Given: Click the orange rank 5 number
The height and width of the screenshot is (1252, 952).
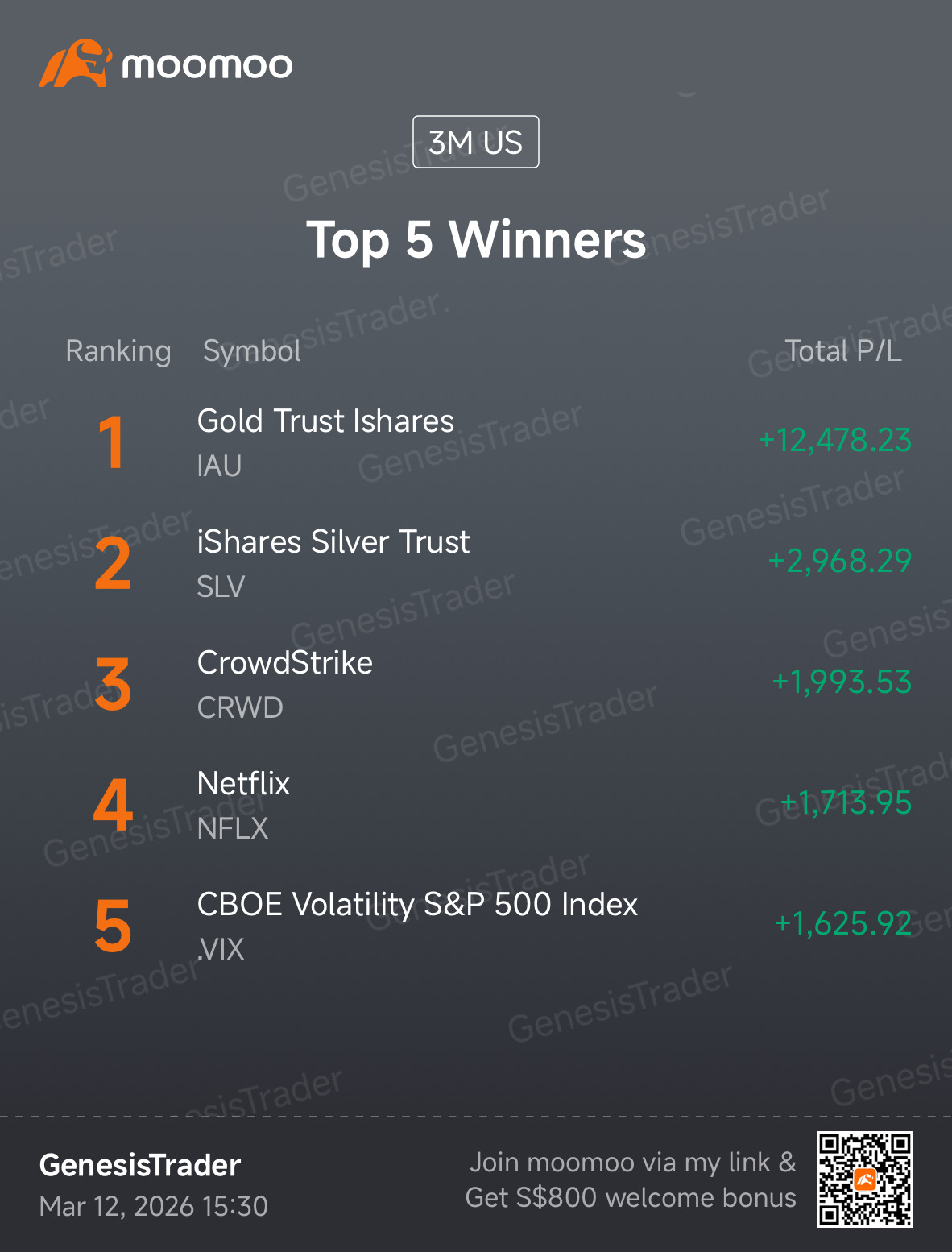Looking at the screenshot, I should [x=113, y=926].
